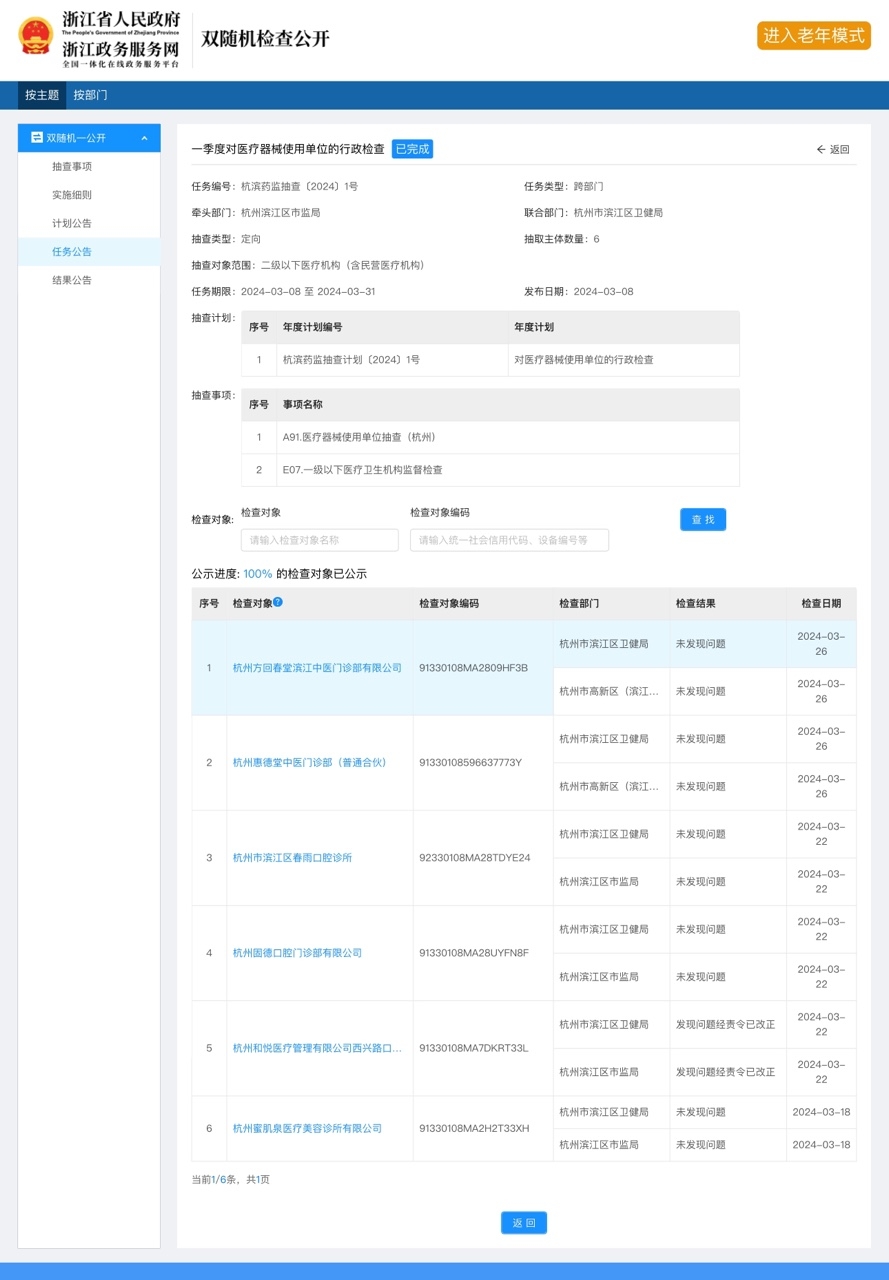Focus the 检查对象编码 input field
Viewport: 889px width, 1280px height.
pyautogui.click(x=508, y=540)
